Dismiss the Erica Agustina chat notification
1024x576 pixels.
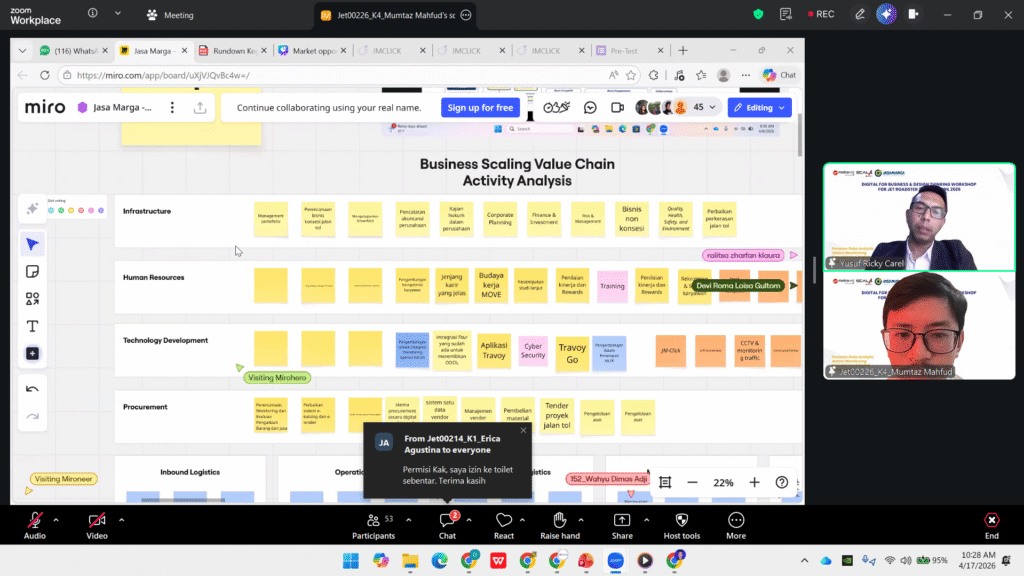tap(523, 430)
